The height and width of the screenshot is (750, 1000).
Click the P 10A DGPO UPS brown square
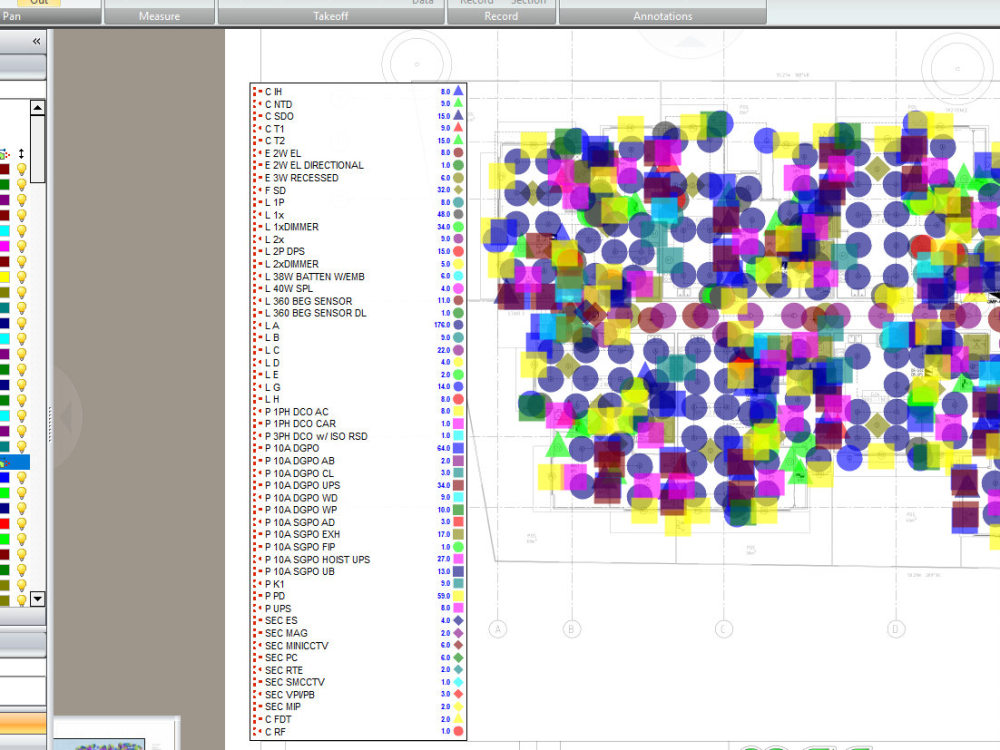(458, 485)
